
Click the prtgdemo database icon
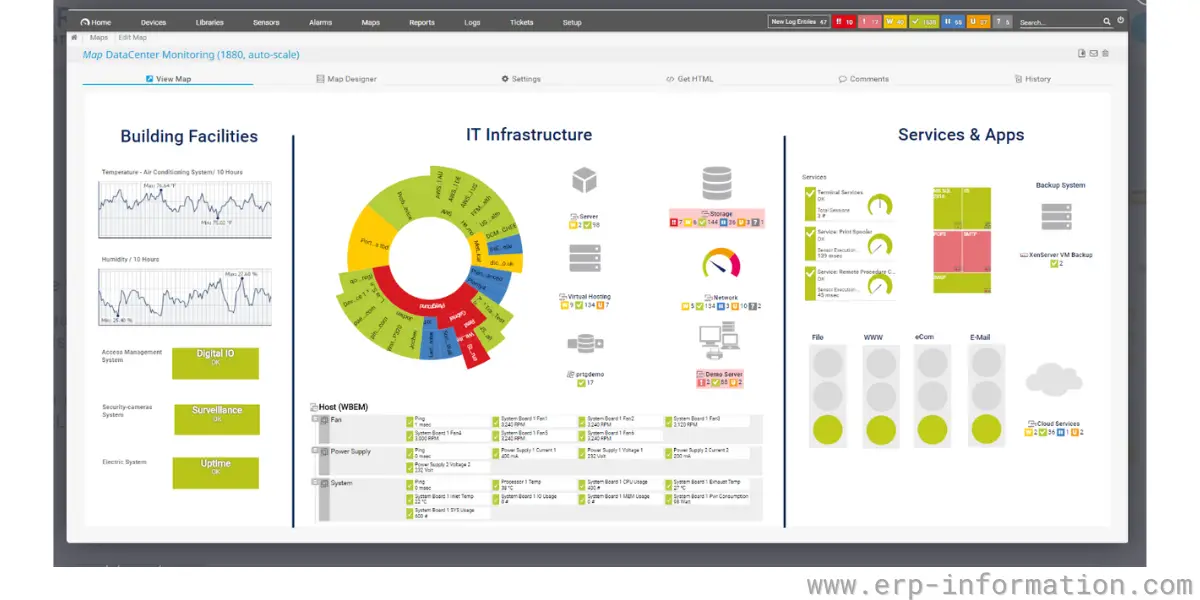tap(583, 344)
